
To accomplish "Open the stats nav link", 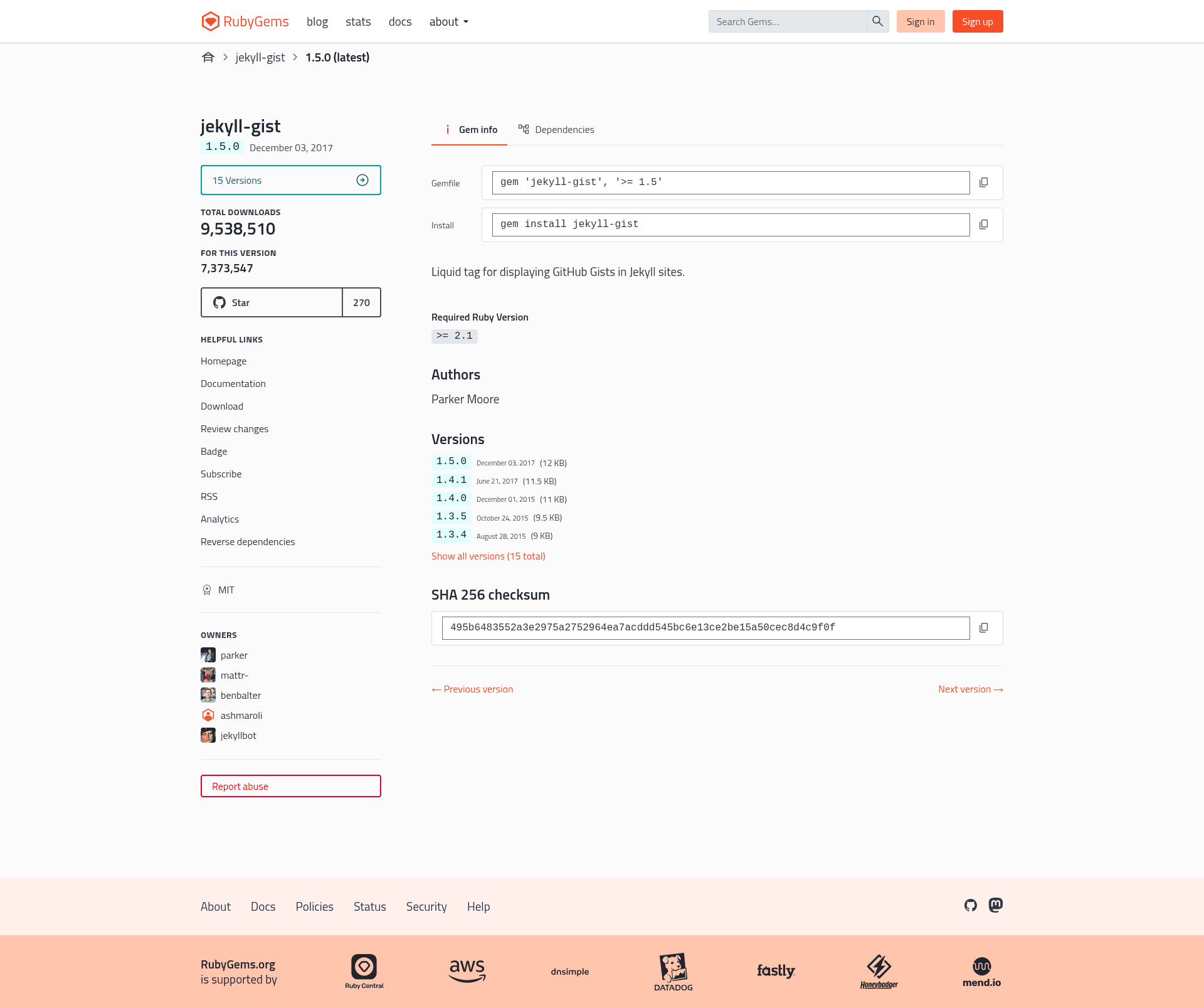I will 358,22.
